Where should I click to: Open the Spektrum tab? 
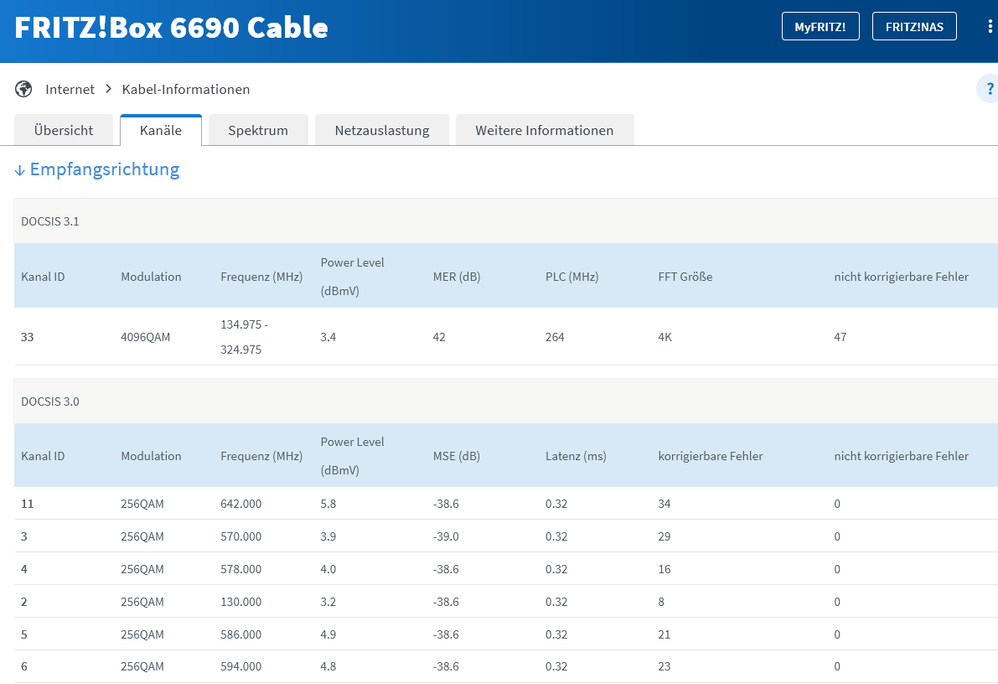click(257, 129)
